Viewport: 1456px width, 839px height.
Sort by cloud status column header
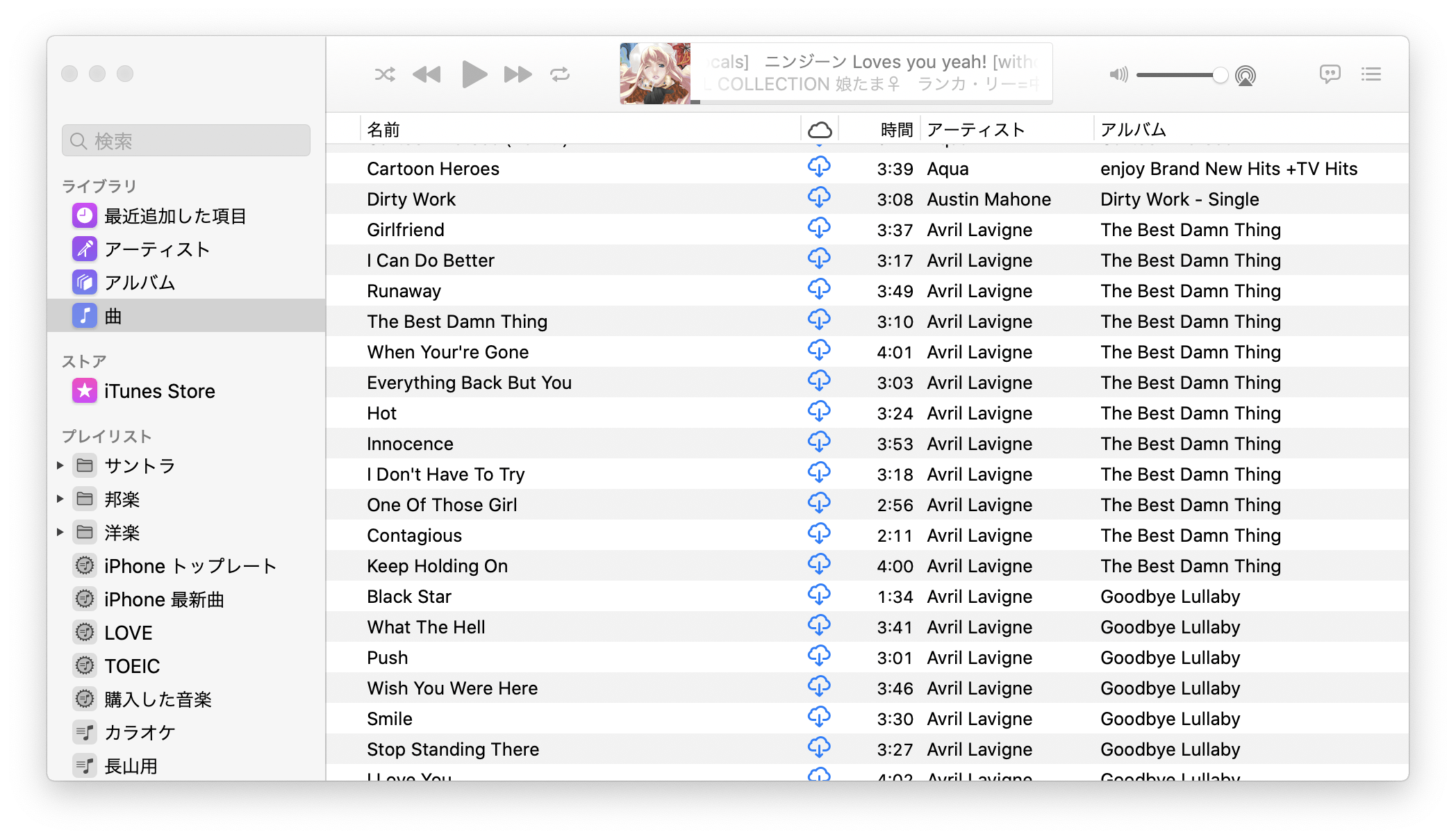820,129
